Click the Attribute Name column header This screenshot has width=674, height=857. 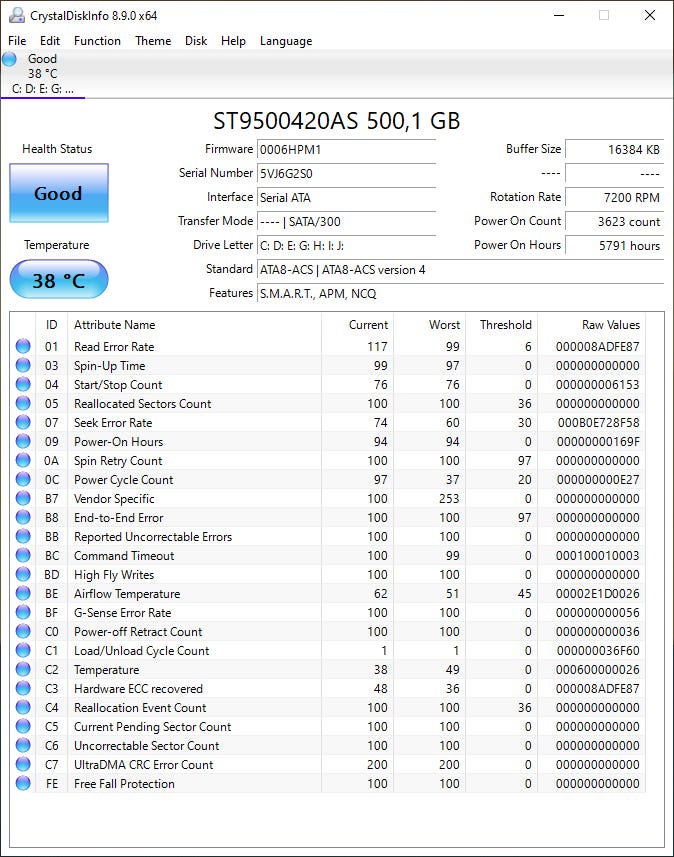coord(115,325)
